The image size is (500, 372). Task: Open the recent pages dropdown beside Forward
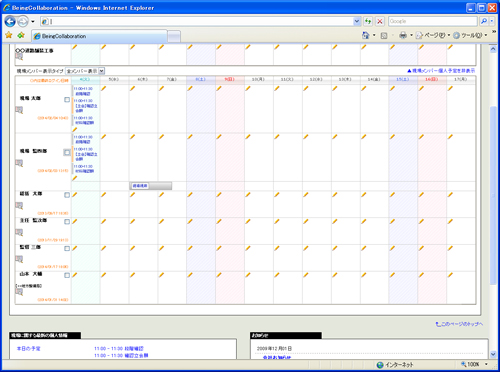coord(33,22)
